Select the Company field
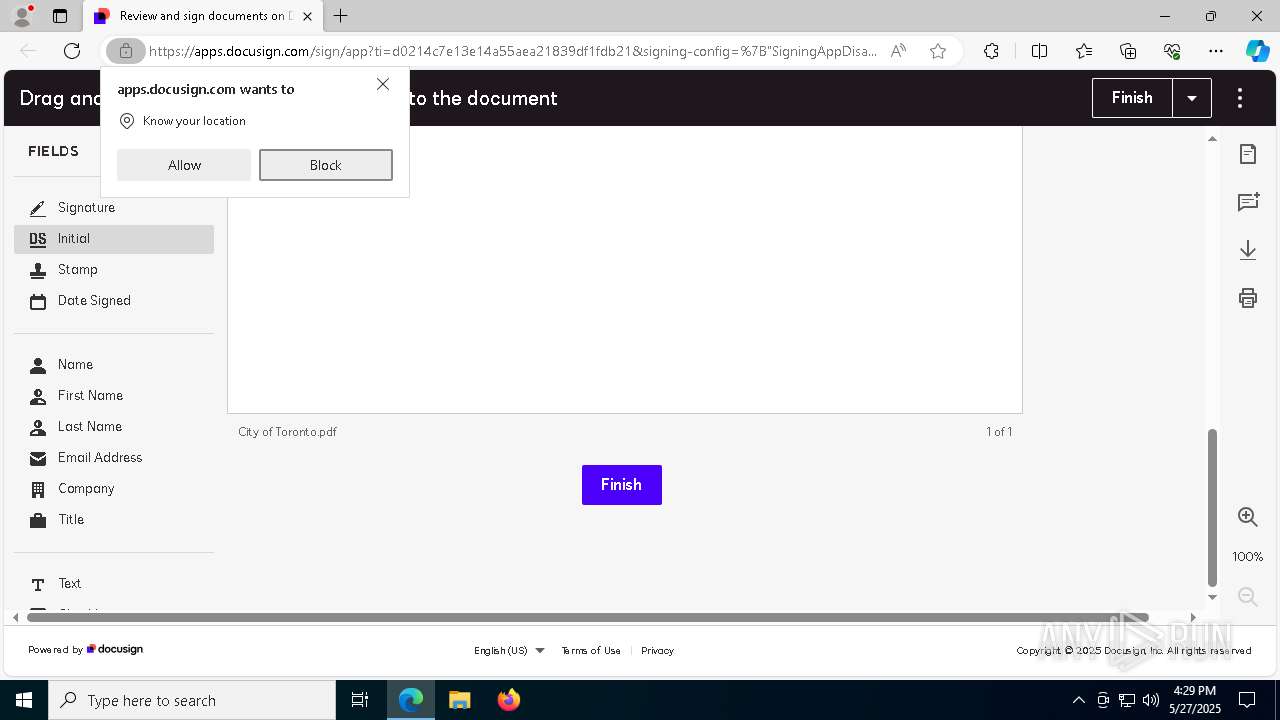Screen dimensions: 1280x720 coord(114,489)
